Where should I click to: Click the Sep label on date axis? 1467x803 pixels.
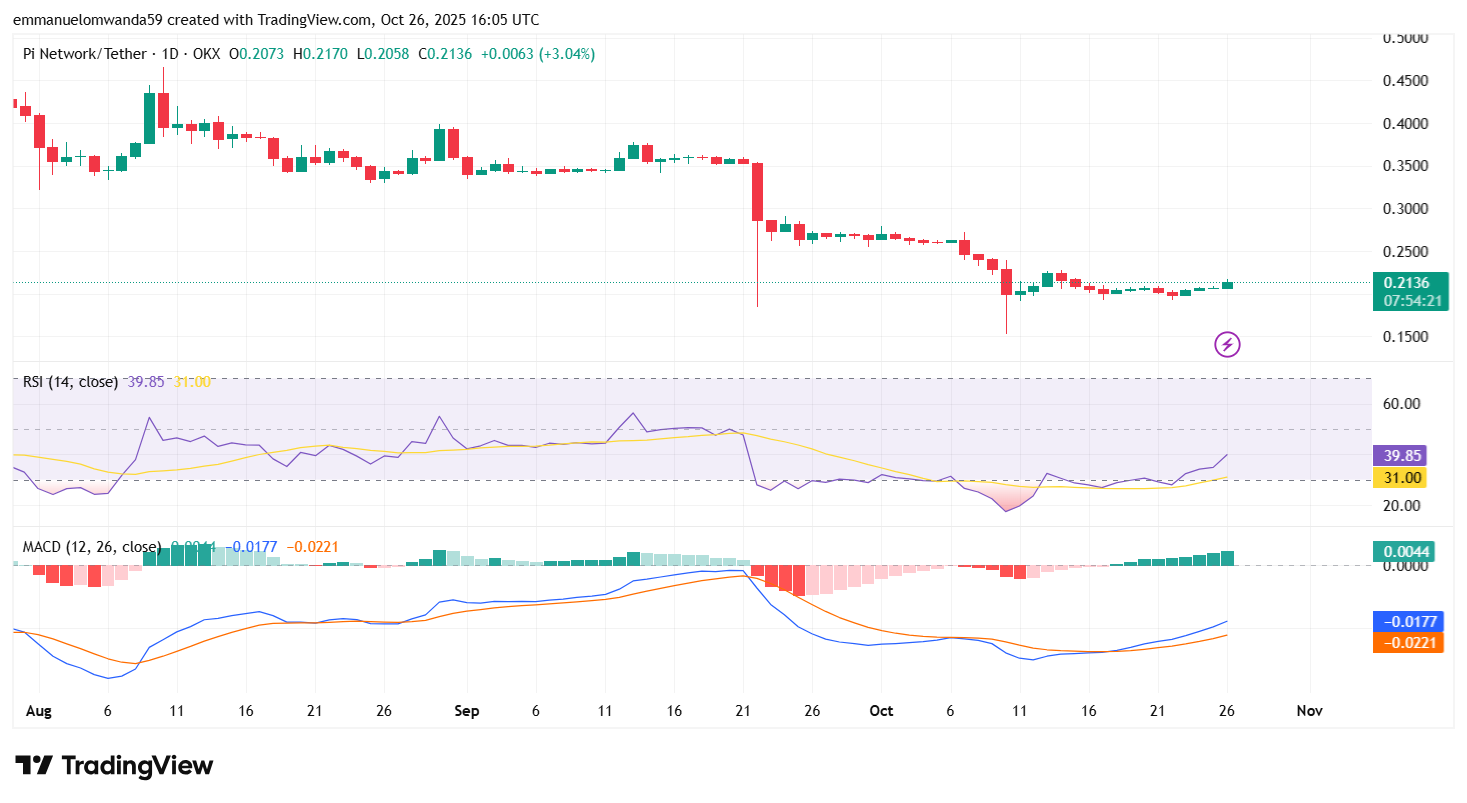pyautogui.click(x=467, y=711)
